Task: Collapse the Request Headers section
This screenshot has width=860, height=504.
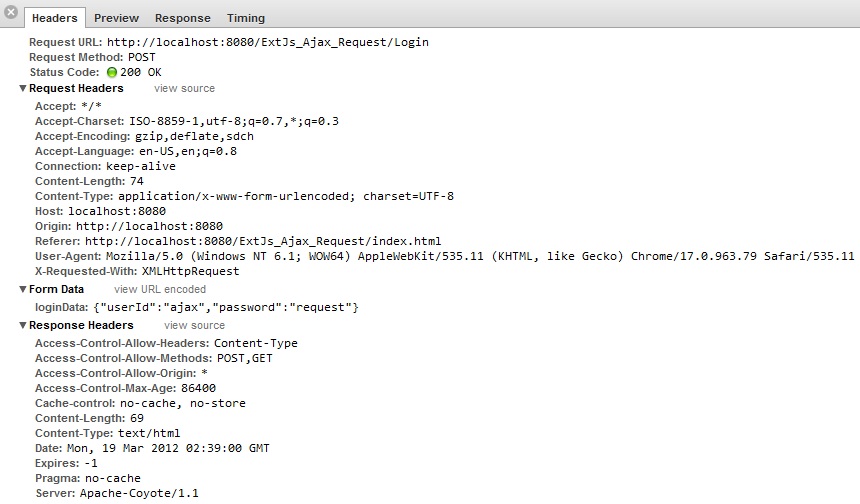Action: tap(22, 88)
